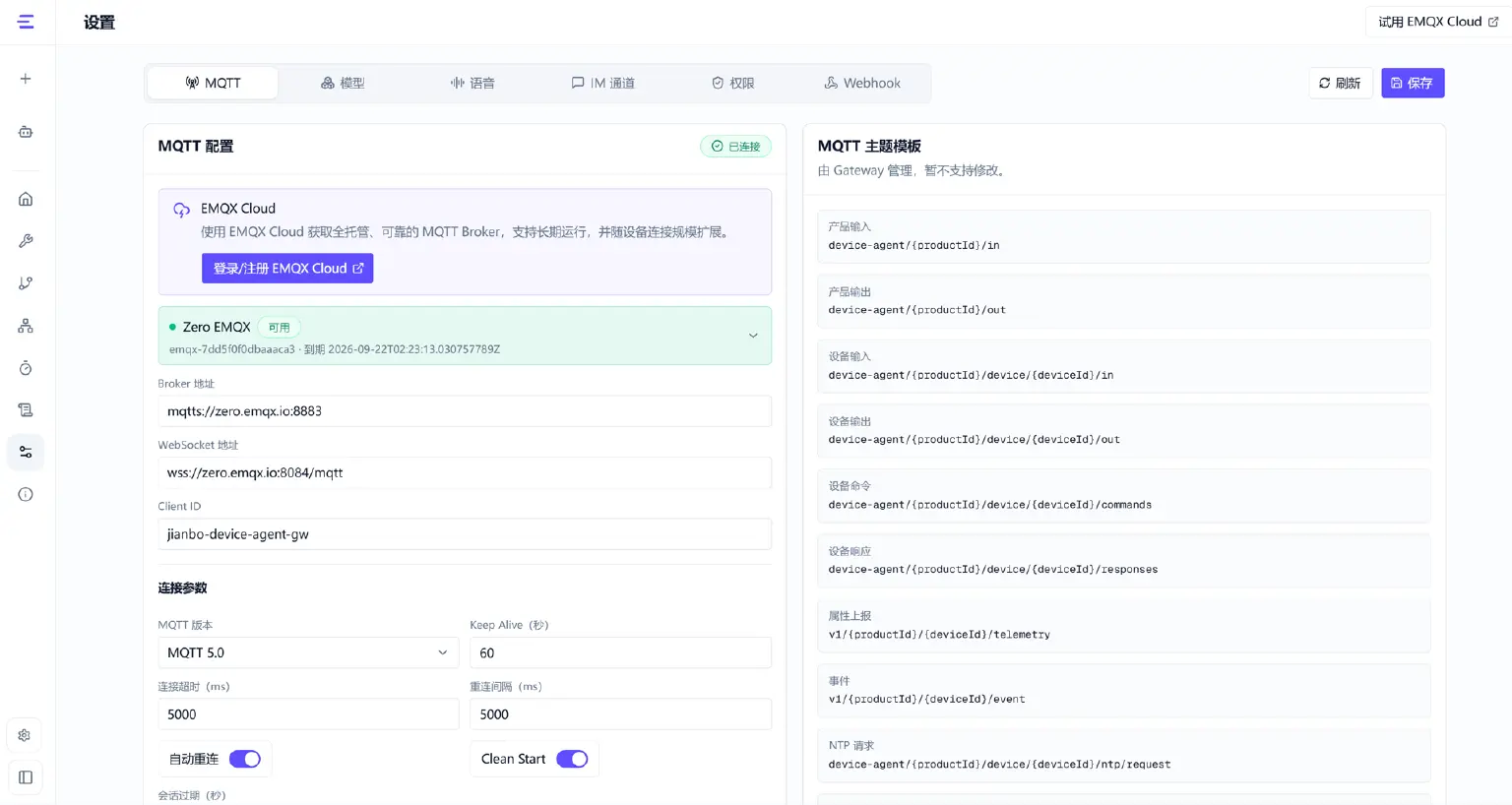This screenshot has height=805, width=1512.
Task: Click the WebSocket 地址 input field
Action: point(465,472)
